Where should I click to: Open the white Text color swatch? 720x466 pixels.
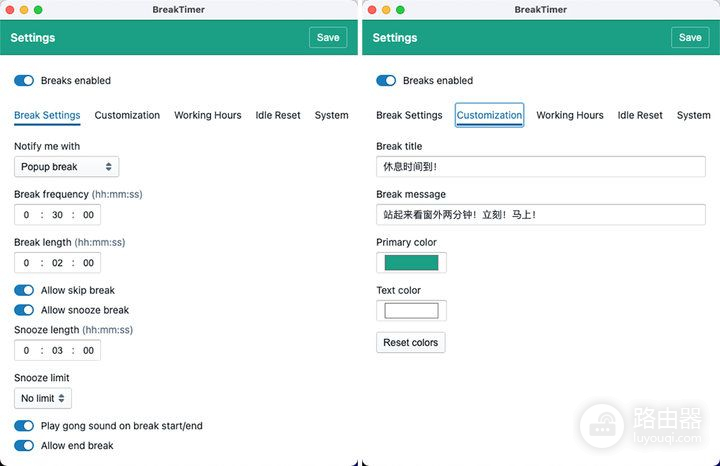(x=411, y=311)
